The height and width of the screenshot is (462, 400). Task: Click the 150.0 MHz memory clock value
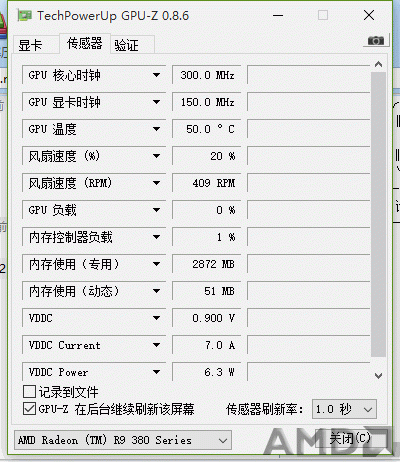tap(207, 102)
